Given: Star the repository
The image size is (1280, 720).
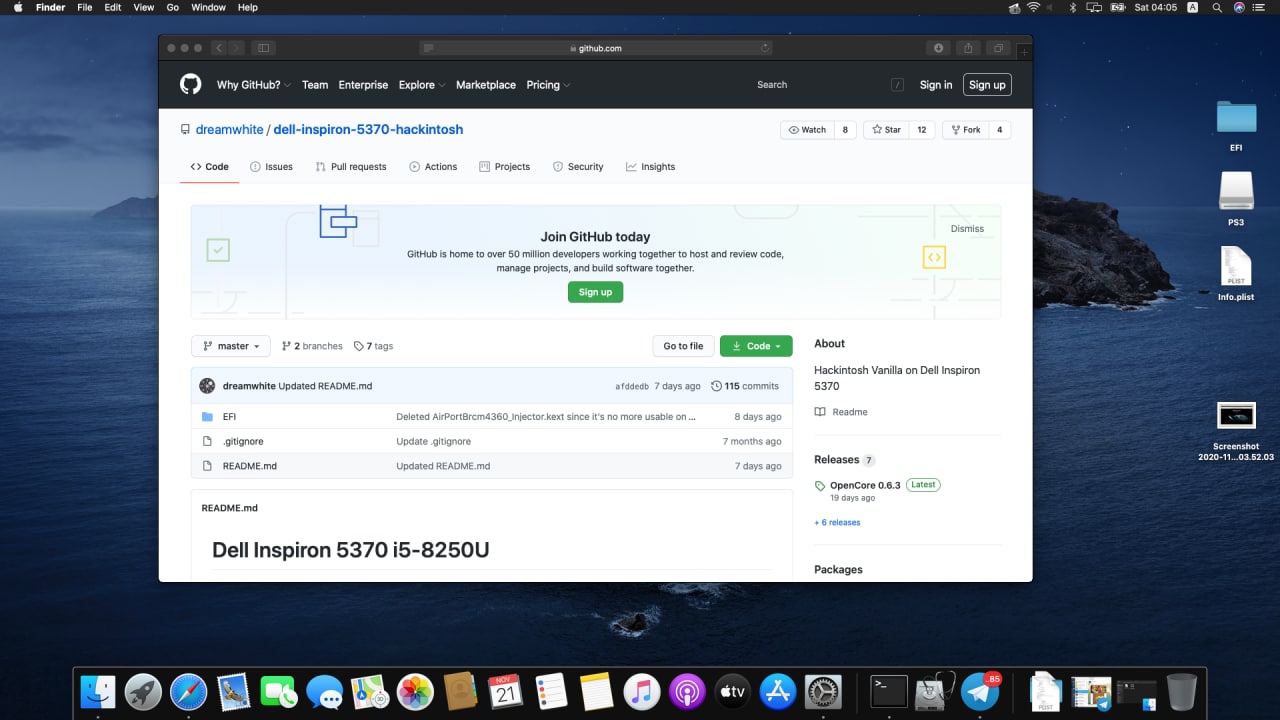Looking at the screenshot, I should pos(887,130).
